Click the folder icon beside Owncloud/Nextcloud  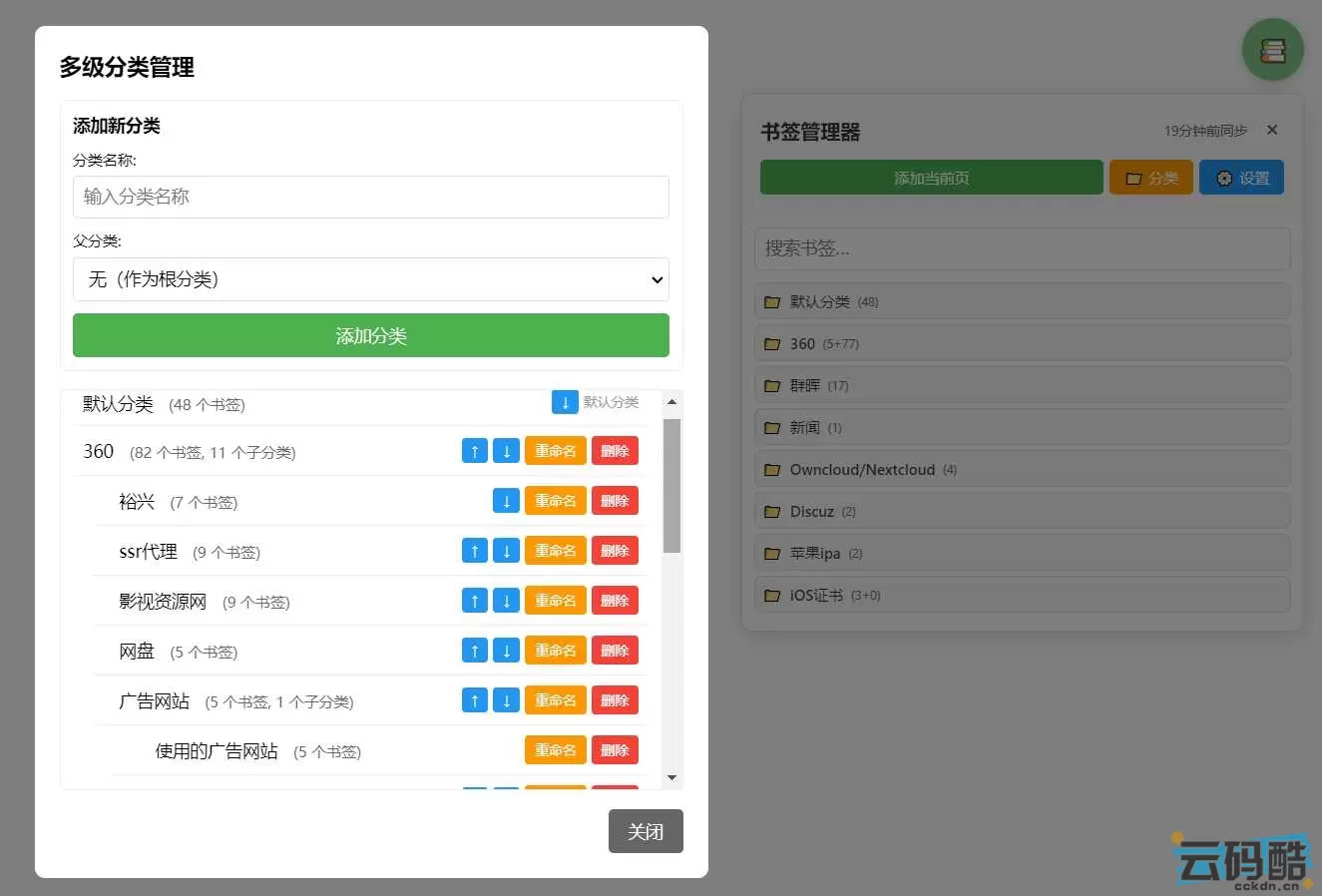(x=772, y=469)
